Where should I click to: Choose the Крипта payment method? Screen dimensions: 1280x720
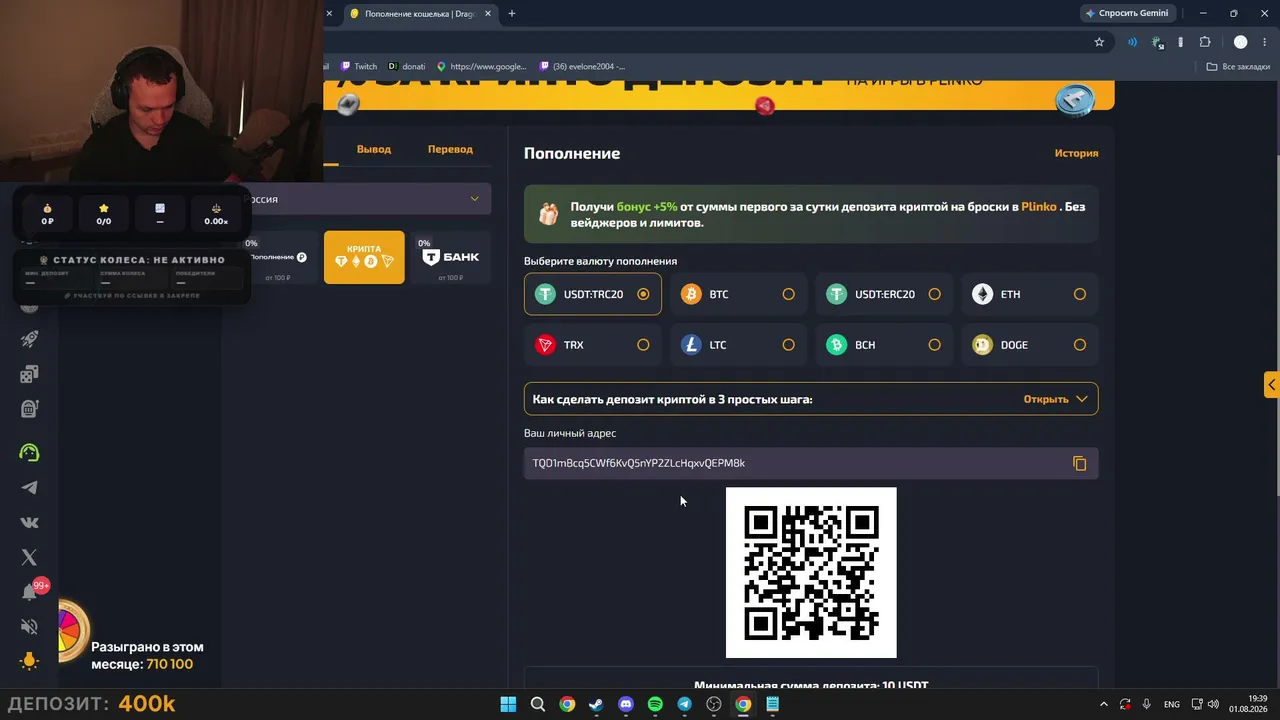[364, 257]
